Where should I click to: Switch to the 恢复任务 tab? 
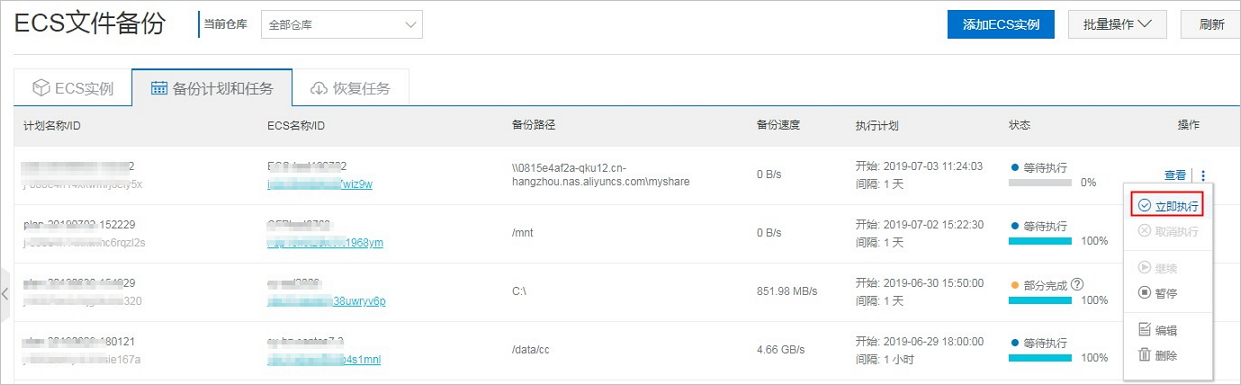(x=351, y=88)
